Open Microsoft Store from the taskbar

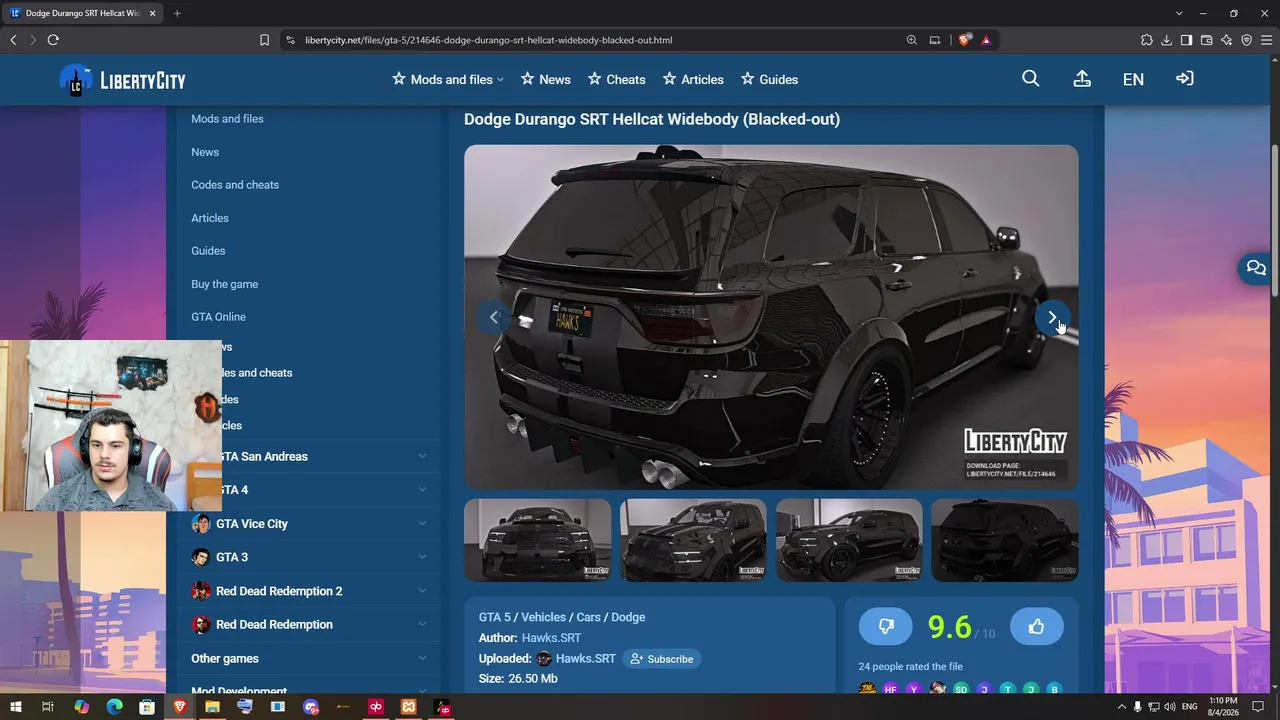147,707
